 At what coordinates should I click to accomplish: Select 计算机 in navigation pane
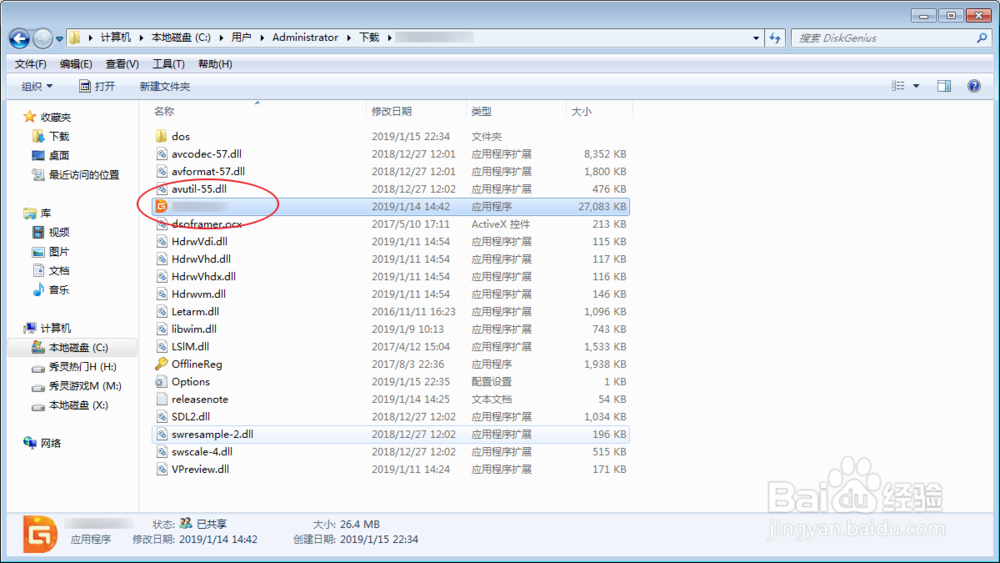click(x=47, y=328)
